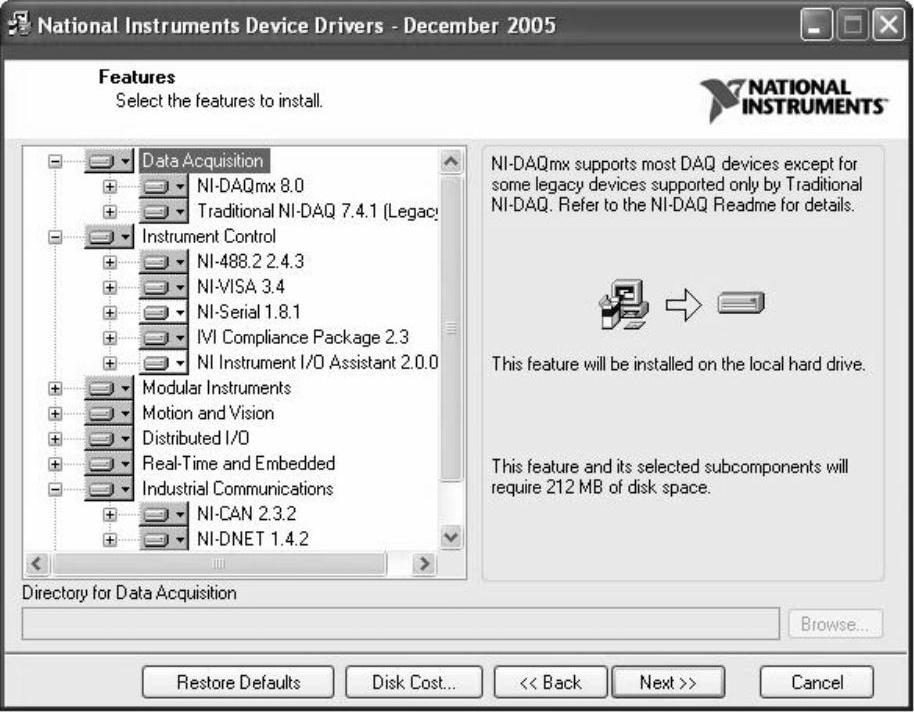Open install-state icon for Real-Time and Embedded
914x712 pixels.
click(109, 464)
